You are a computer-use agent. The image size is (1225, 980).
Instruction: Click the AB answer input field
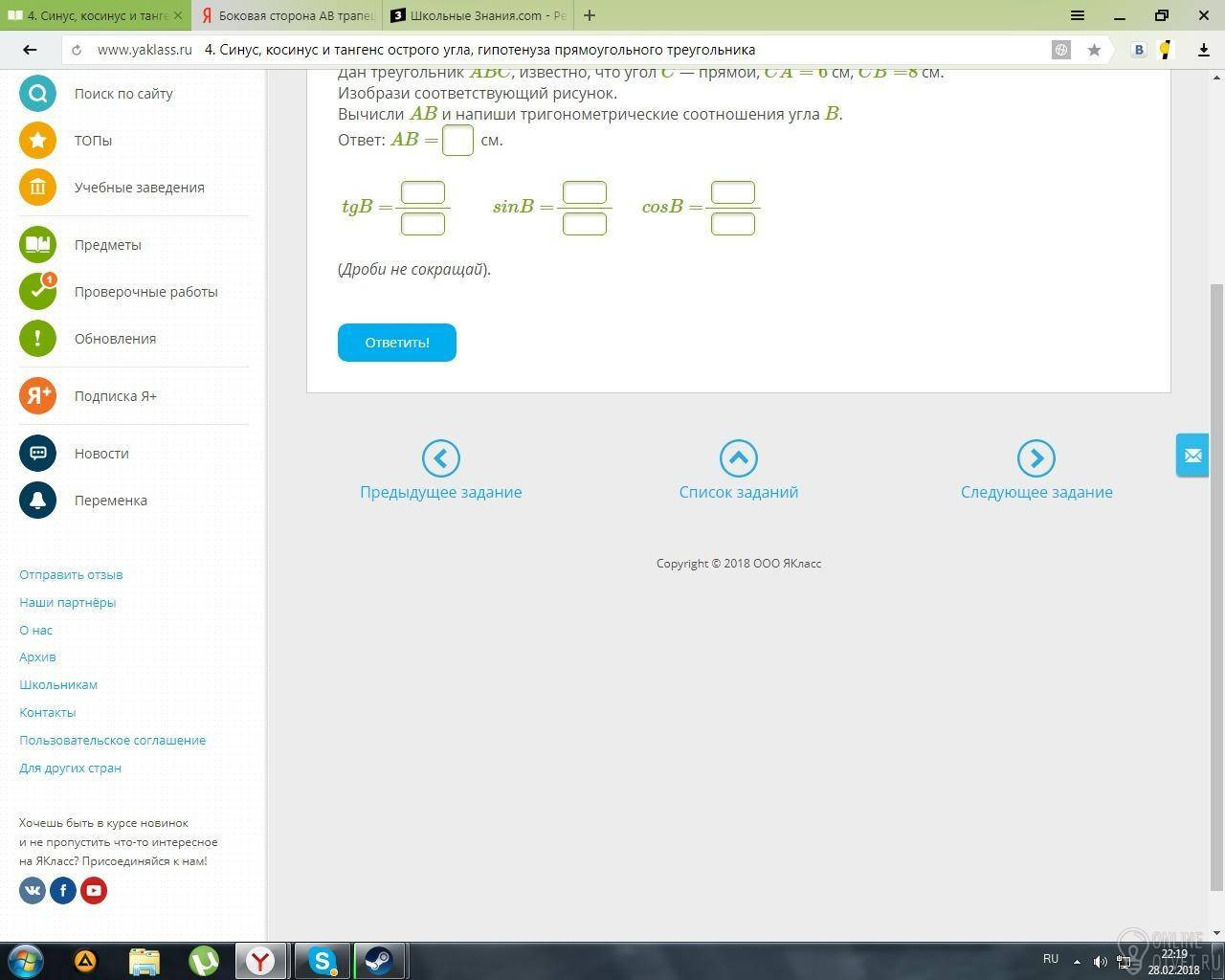click(457, 141)
